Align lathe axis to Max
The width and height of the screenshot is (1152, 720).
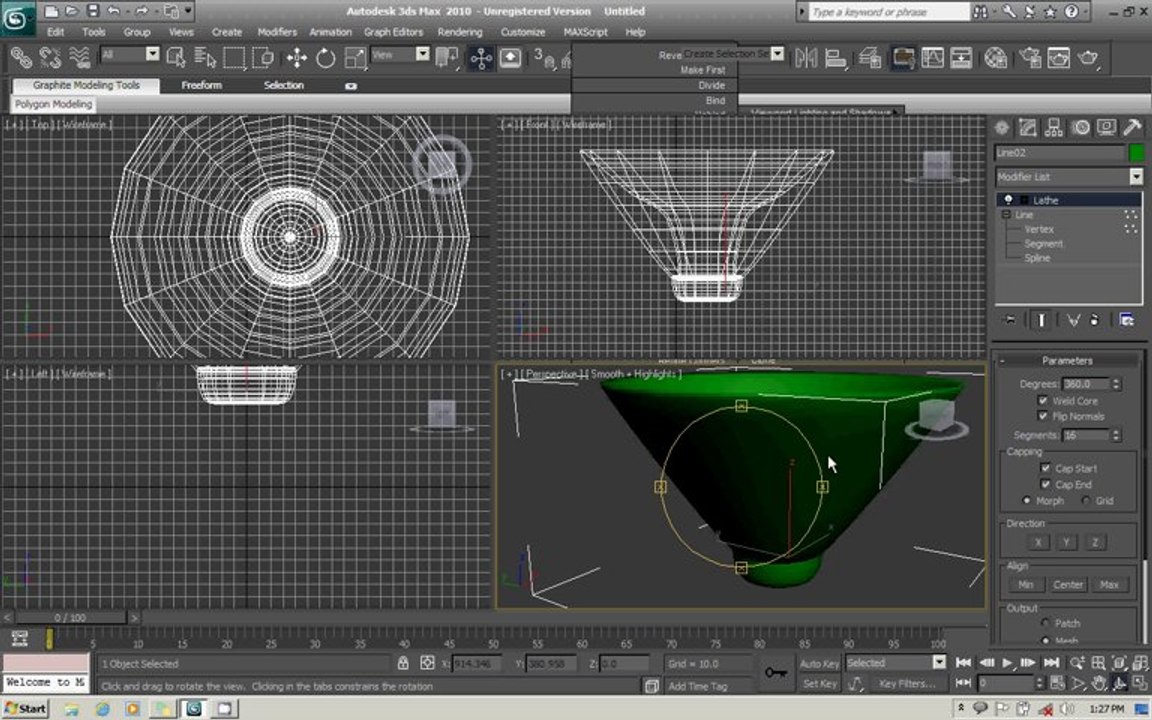pyautogui.click(x=1109, y=585)
